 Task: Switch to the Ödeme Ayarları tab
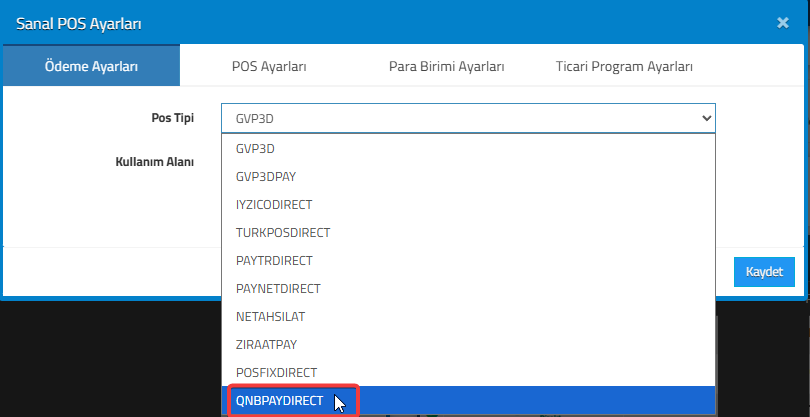[x=91, y=66]
